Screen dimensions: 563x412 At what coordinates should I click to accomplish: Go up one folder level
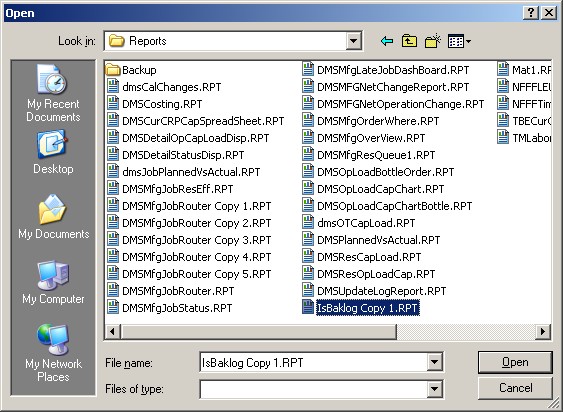(x=409, y=41)
